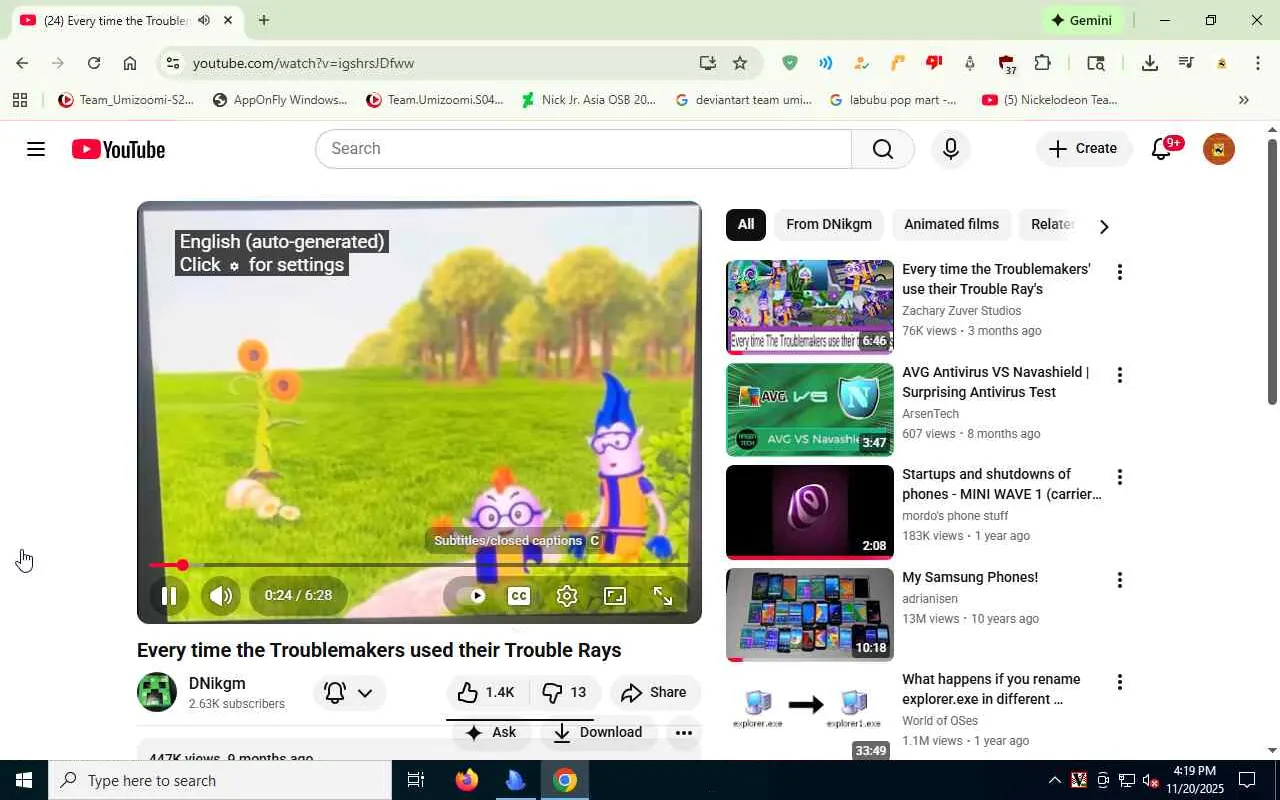Screen dimensions: 1280x800
Task: Ask about this video
Action: (492, 732)
